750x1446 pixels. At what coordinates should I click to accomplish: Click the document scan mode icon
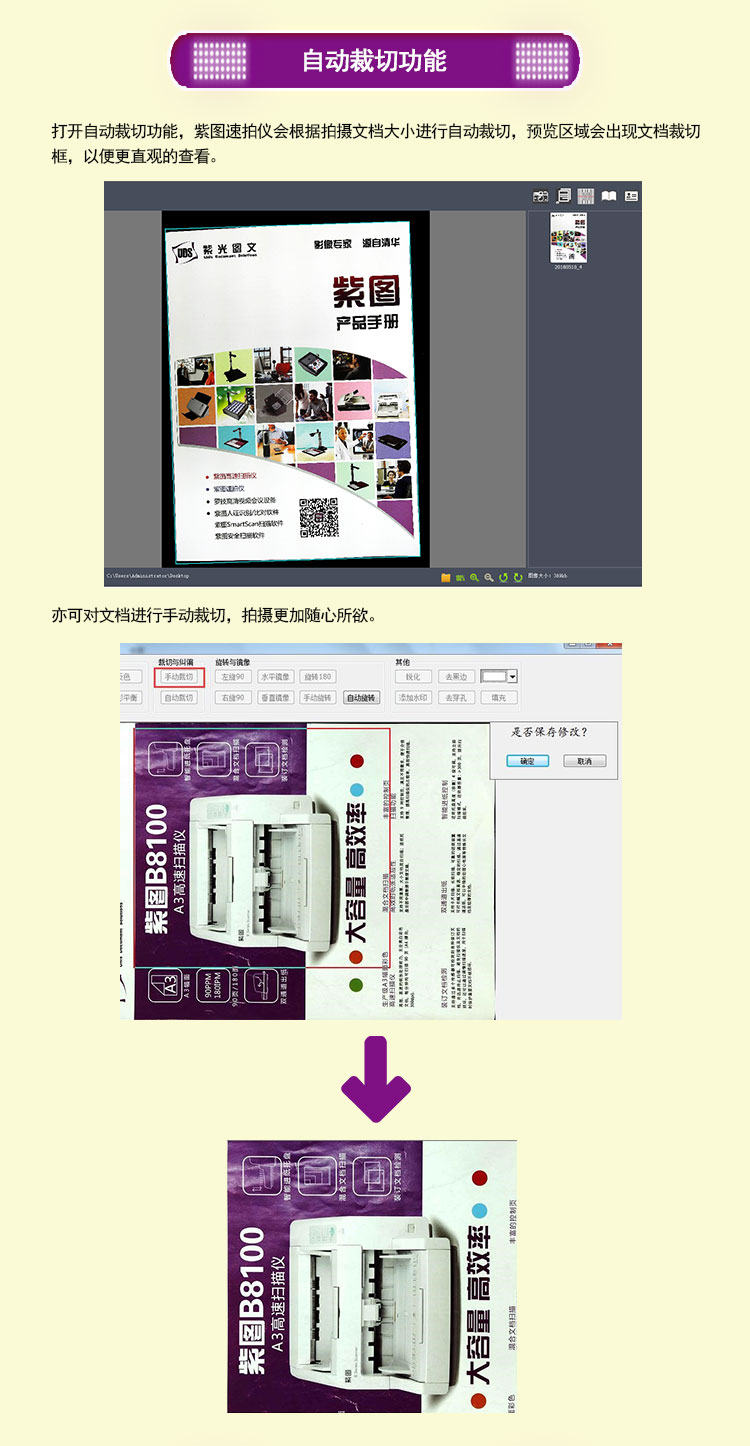564,196
